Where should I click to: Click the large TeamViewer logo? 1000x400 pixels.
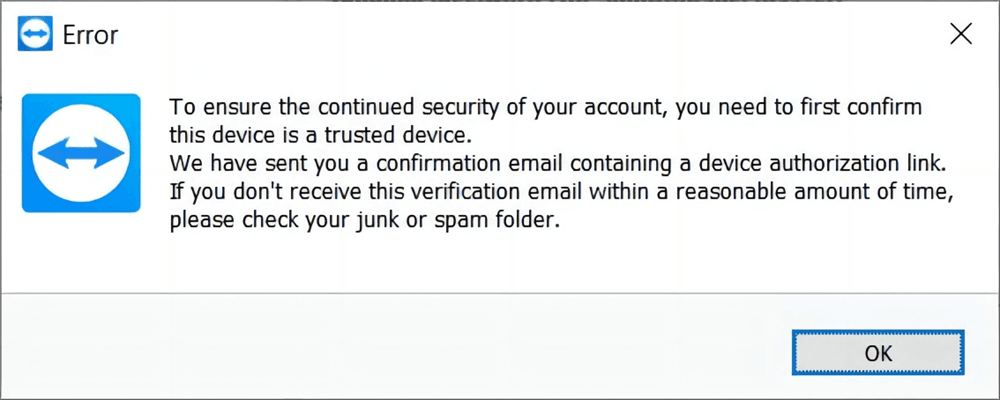pyautogui.click(x=81, y=153)
